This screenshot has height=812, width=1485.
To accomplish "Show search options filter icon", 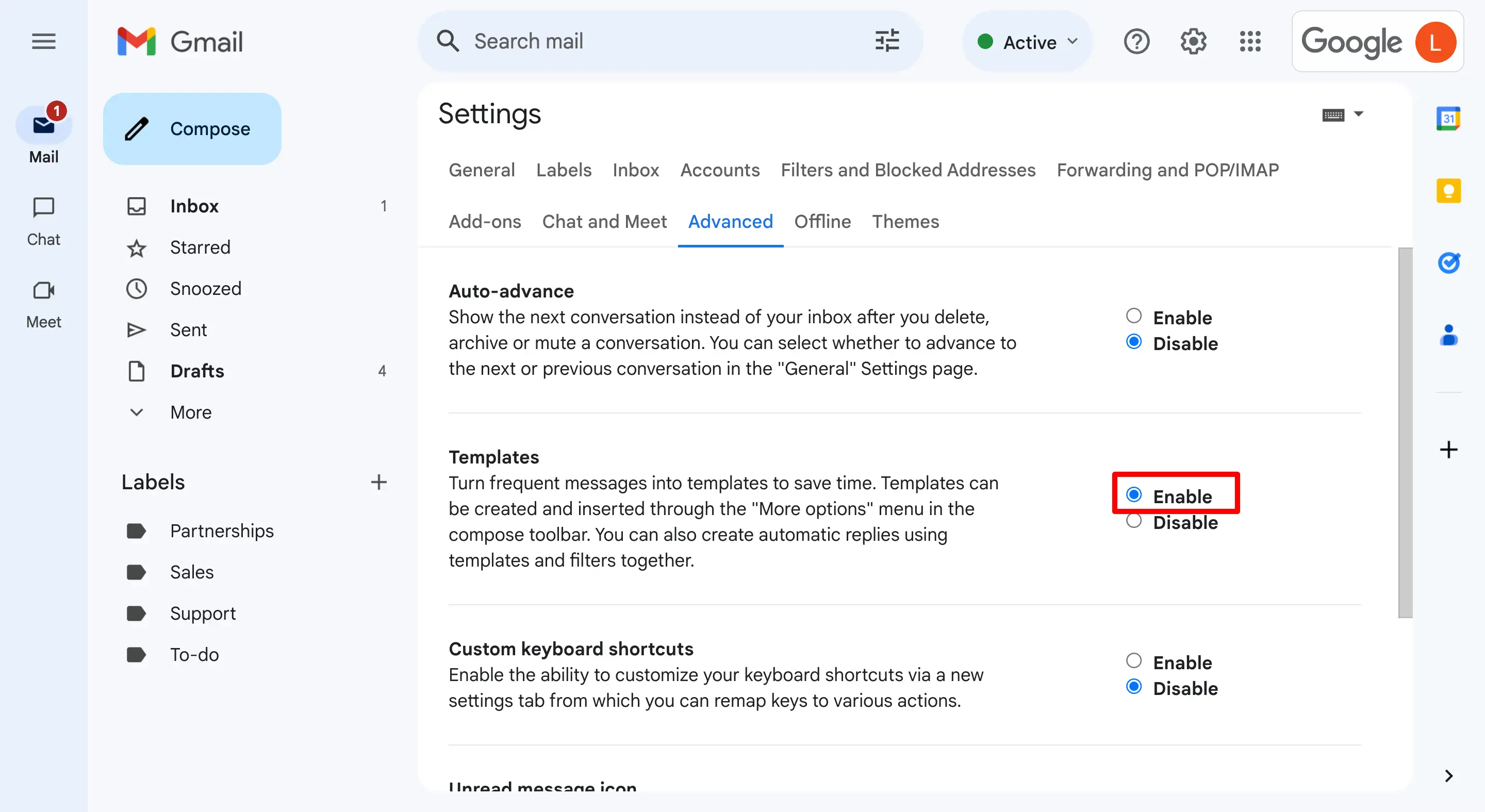I will coord(887,41).
